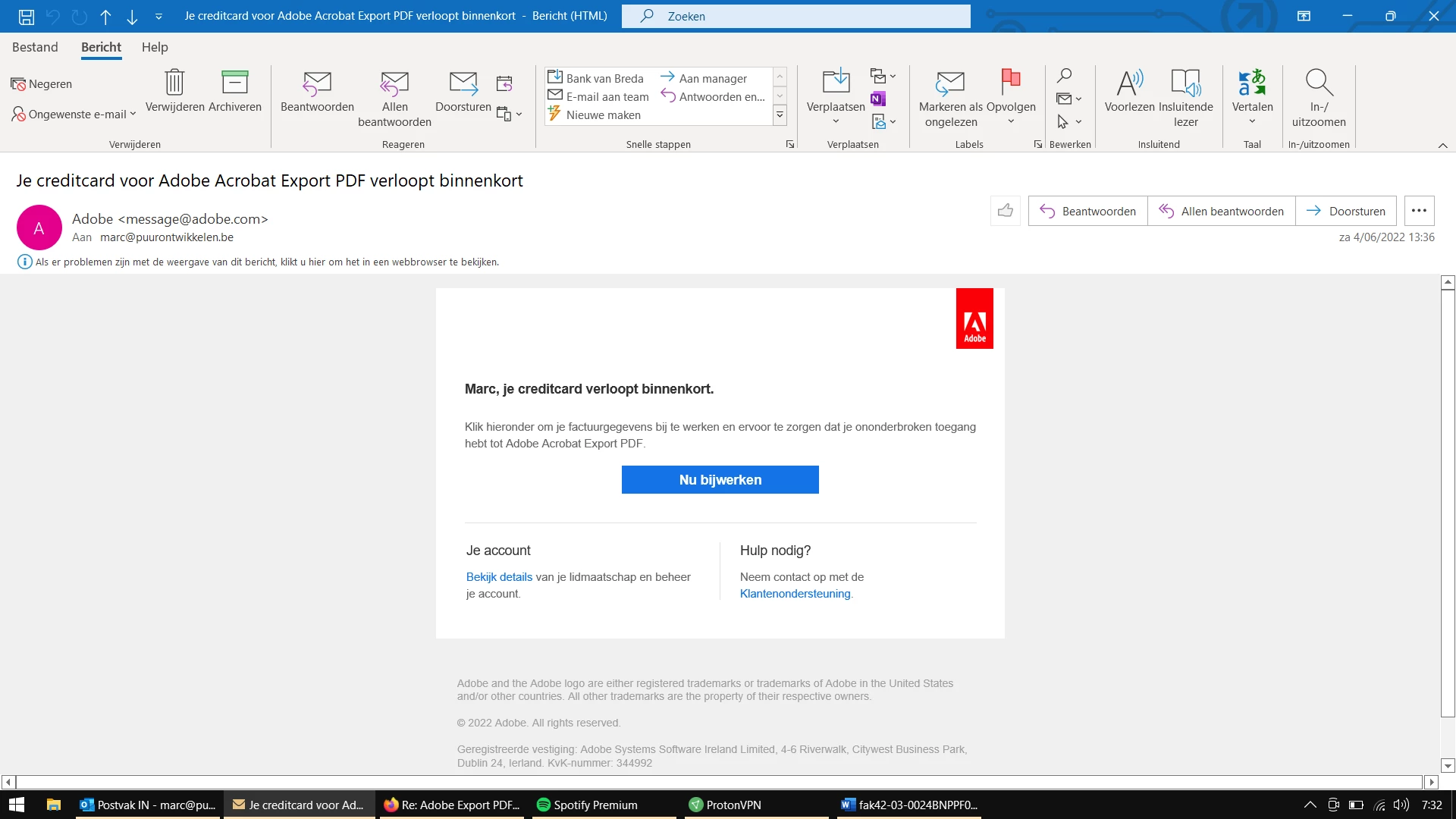Click the Archiveren icon in ribbon
This screenshot has height=819, width=1456.
click(234, 83)
